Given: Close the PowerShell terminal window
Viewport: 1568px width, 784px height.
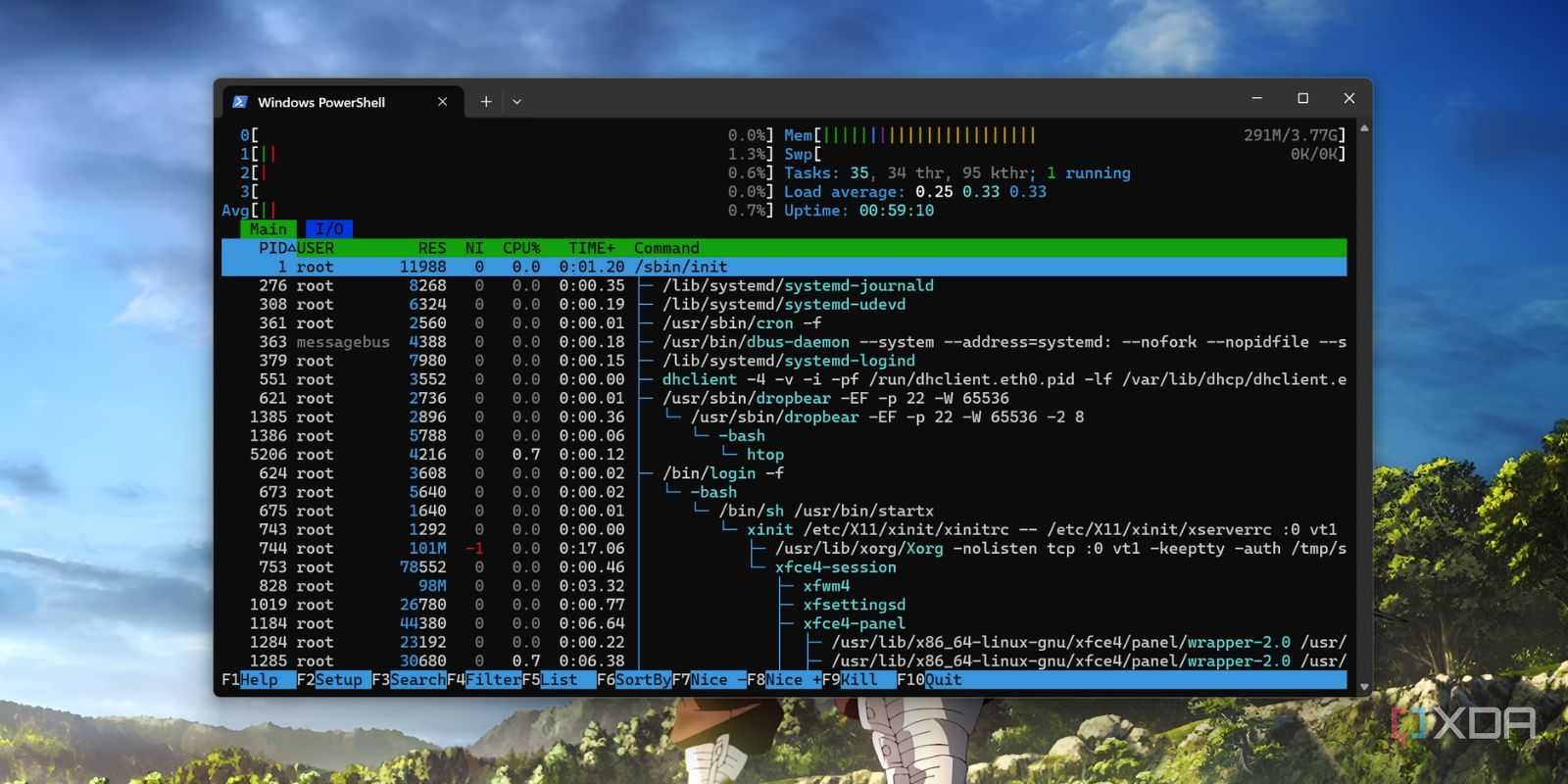Looking at the screenshot, I should click(x=1348, y=98).
